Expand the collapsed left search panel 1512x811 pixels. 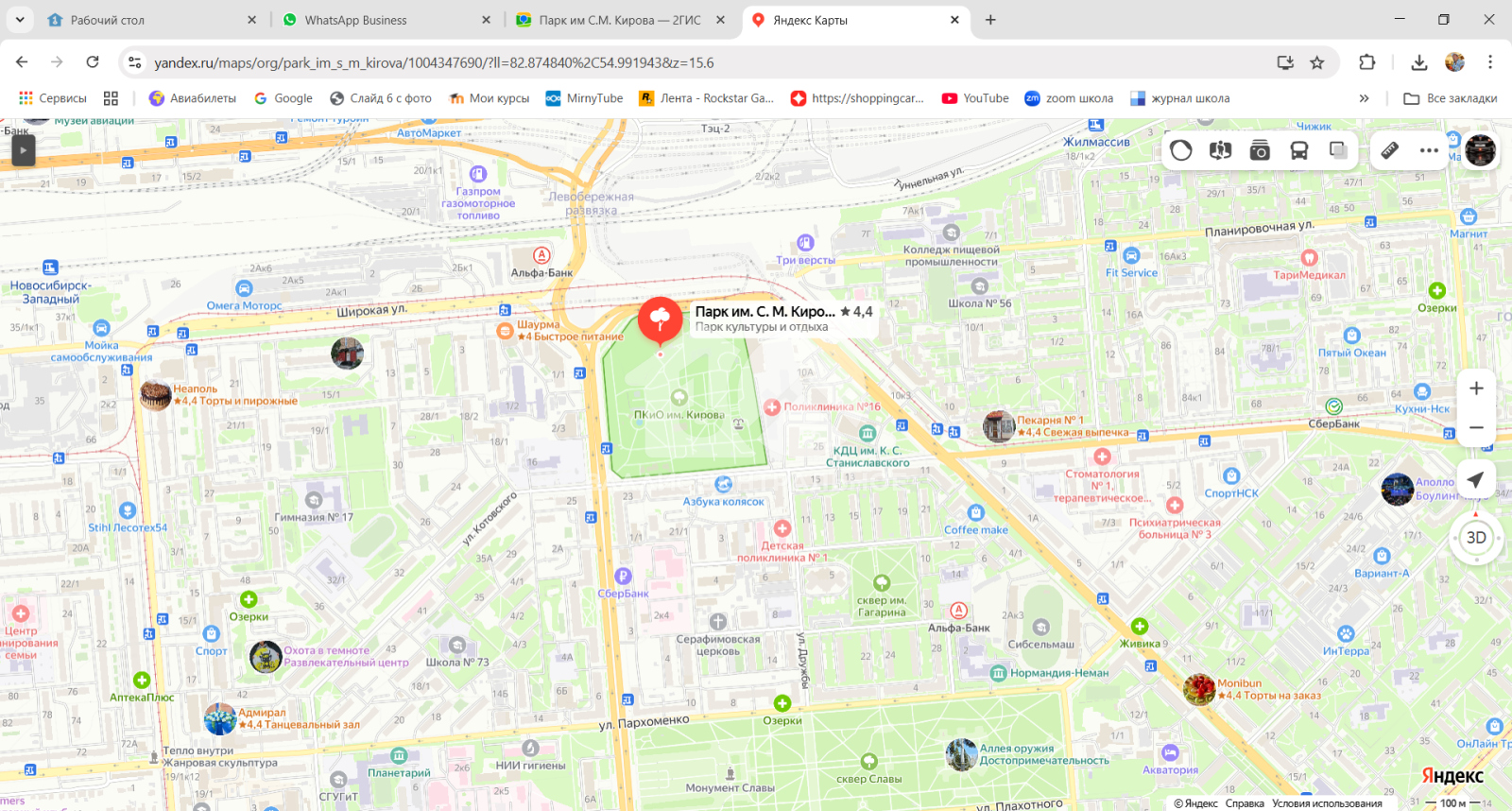(x=23, y=150)
